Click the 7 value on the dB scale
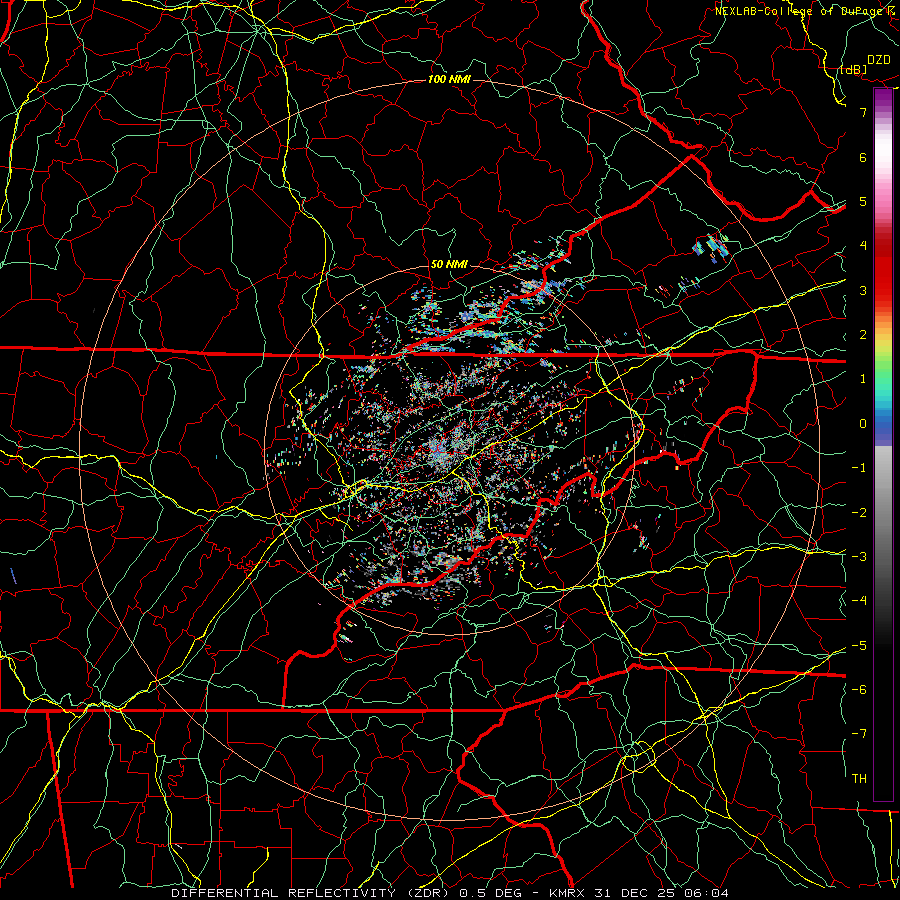Viewport: 900px width, 900px height. click(x=863, y=112)
